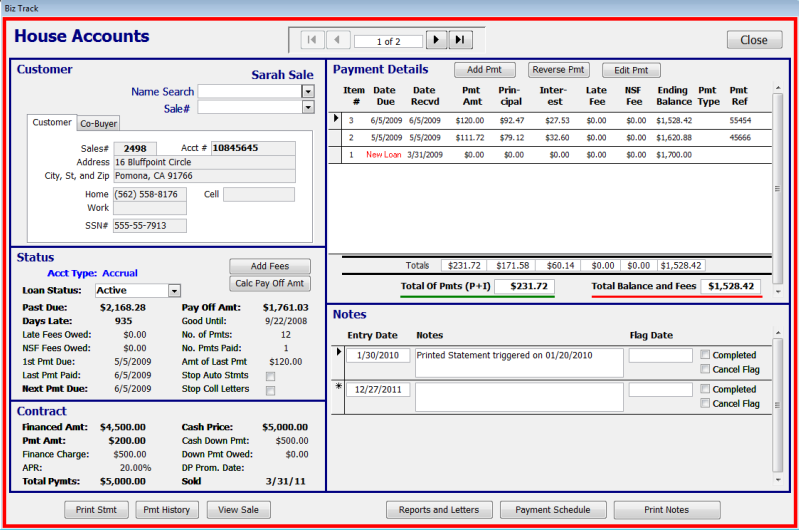This screenshot has width=800, height=530.
Task: Go to the previous record
Action: pos(337,40)
